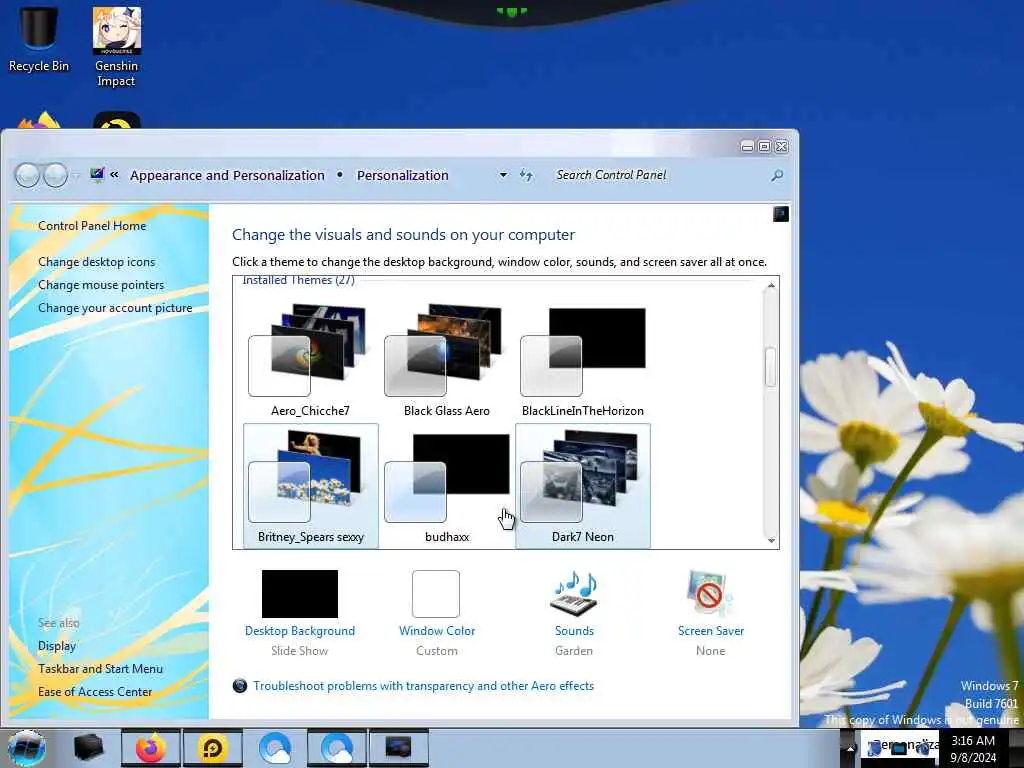
Task: Select the budhaxx theme
Action: click(447, 485)
